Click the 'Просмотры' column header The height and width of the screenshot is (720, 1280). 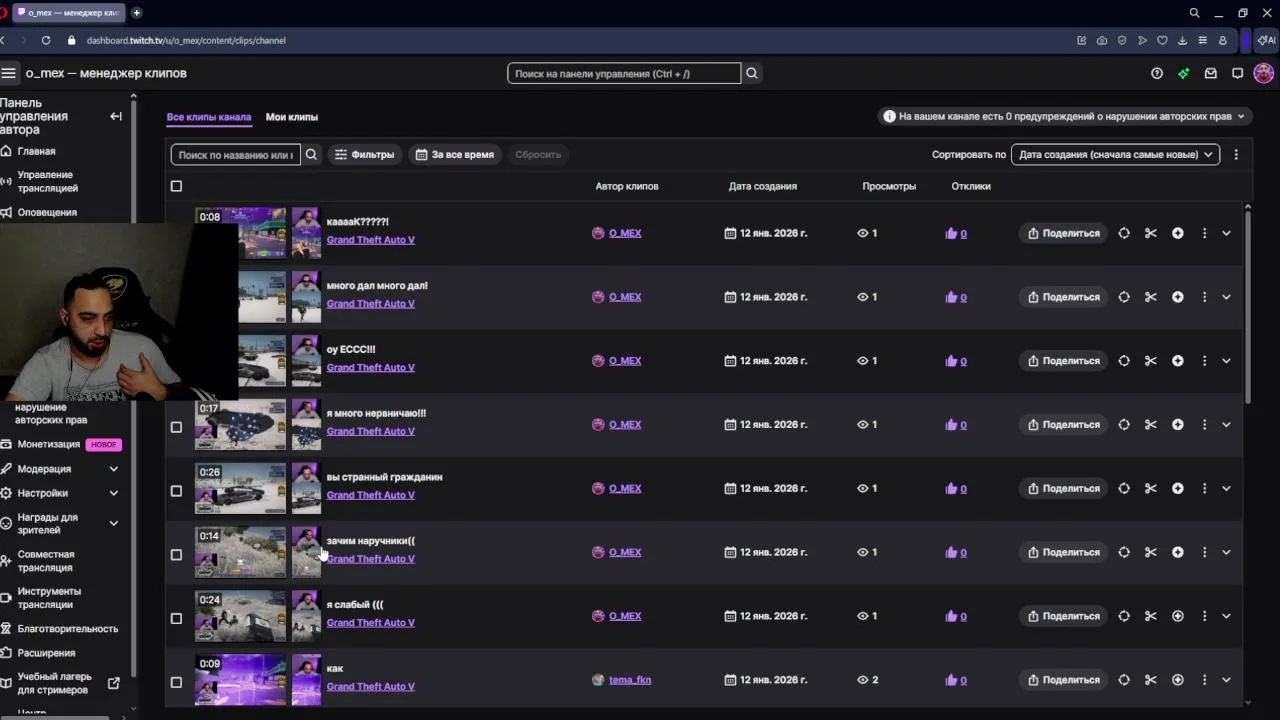[889, 186]
